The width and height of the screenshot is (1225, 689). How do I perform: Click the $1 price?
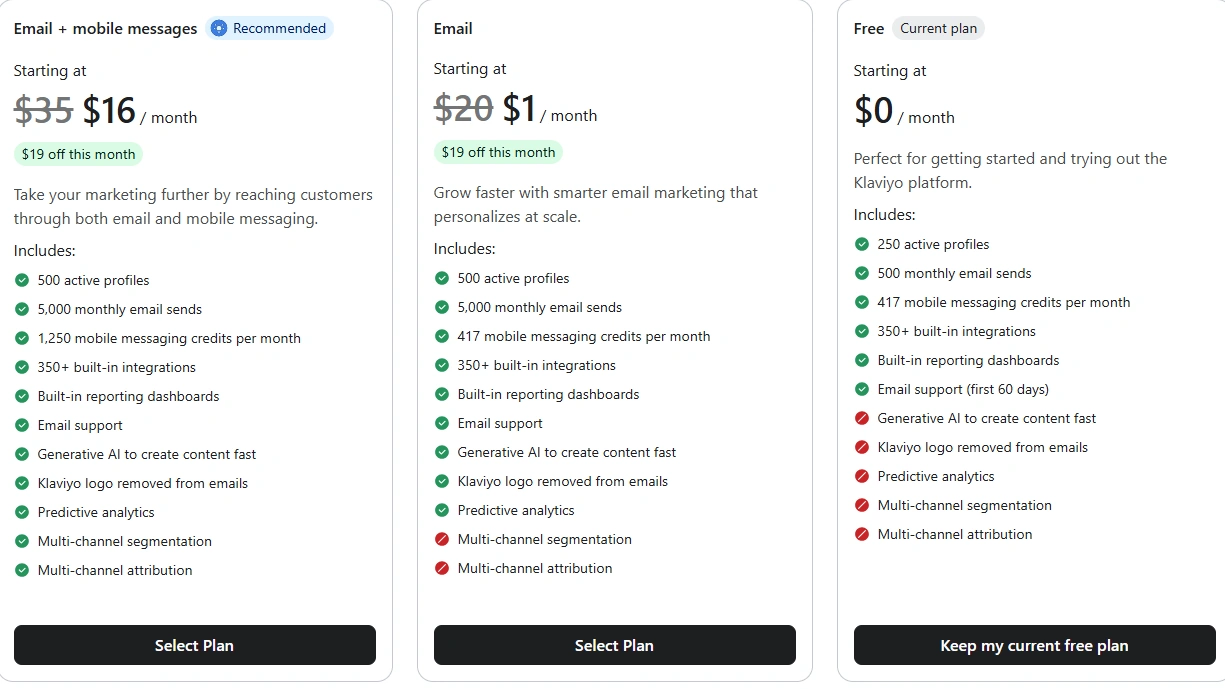tap(520, 108)
